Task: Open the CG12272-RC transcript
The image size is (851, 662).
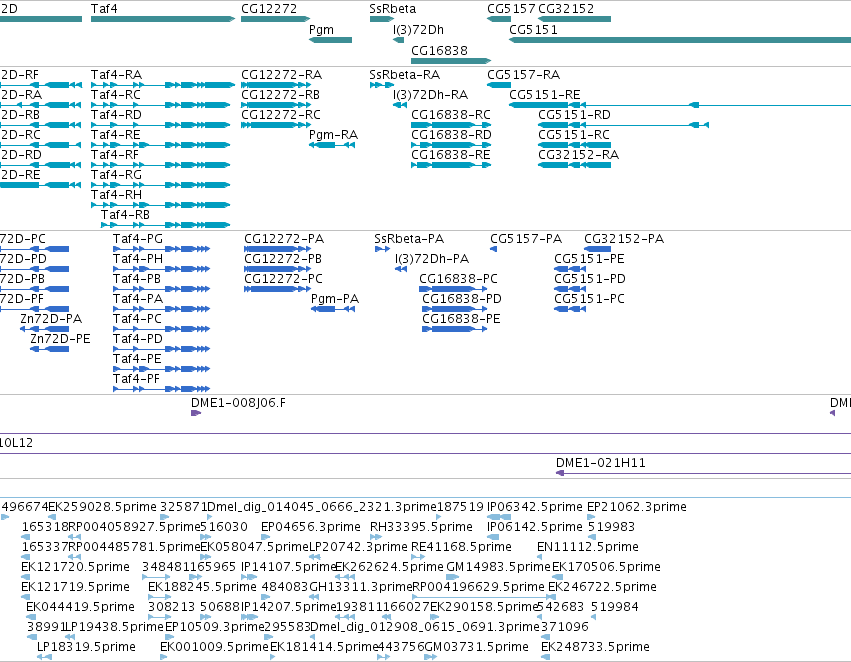Action: (276, 125)
